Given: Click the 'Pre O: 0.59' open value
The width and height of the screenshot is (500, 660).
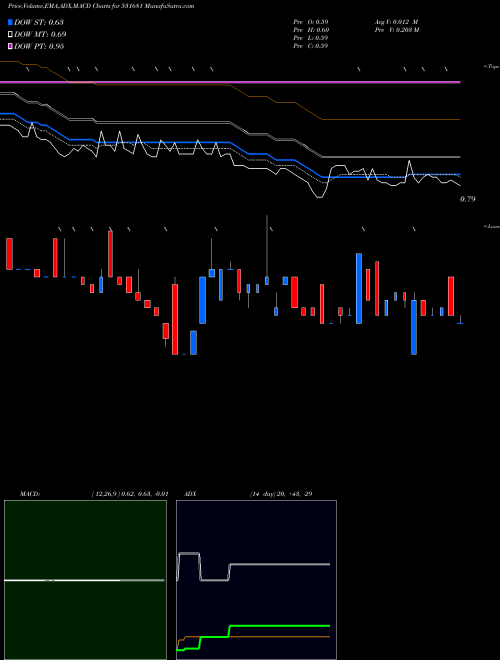Looking at the screenshot, I should pos(311,22).
